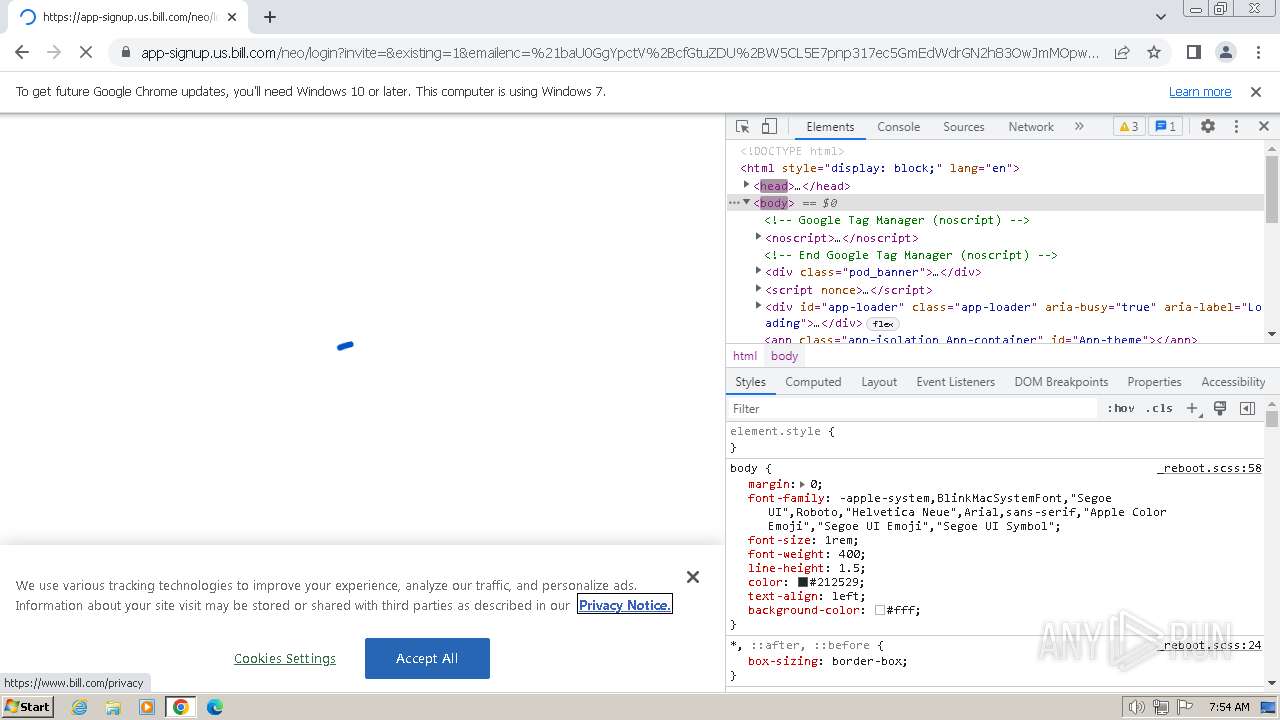Image resolution: width=1280 pixels, height=720 pixels.
Task: Open _reboot.scss:24 source link
Action: (1209, 645)
